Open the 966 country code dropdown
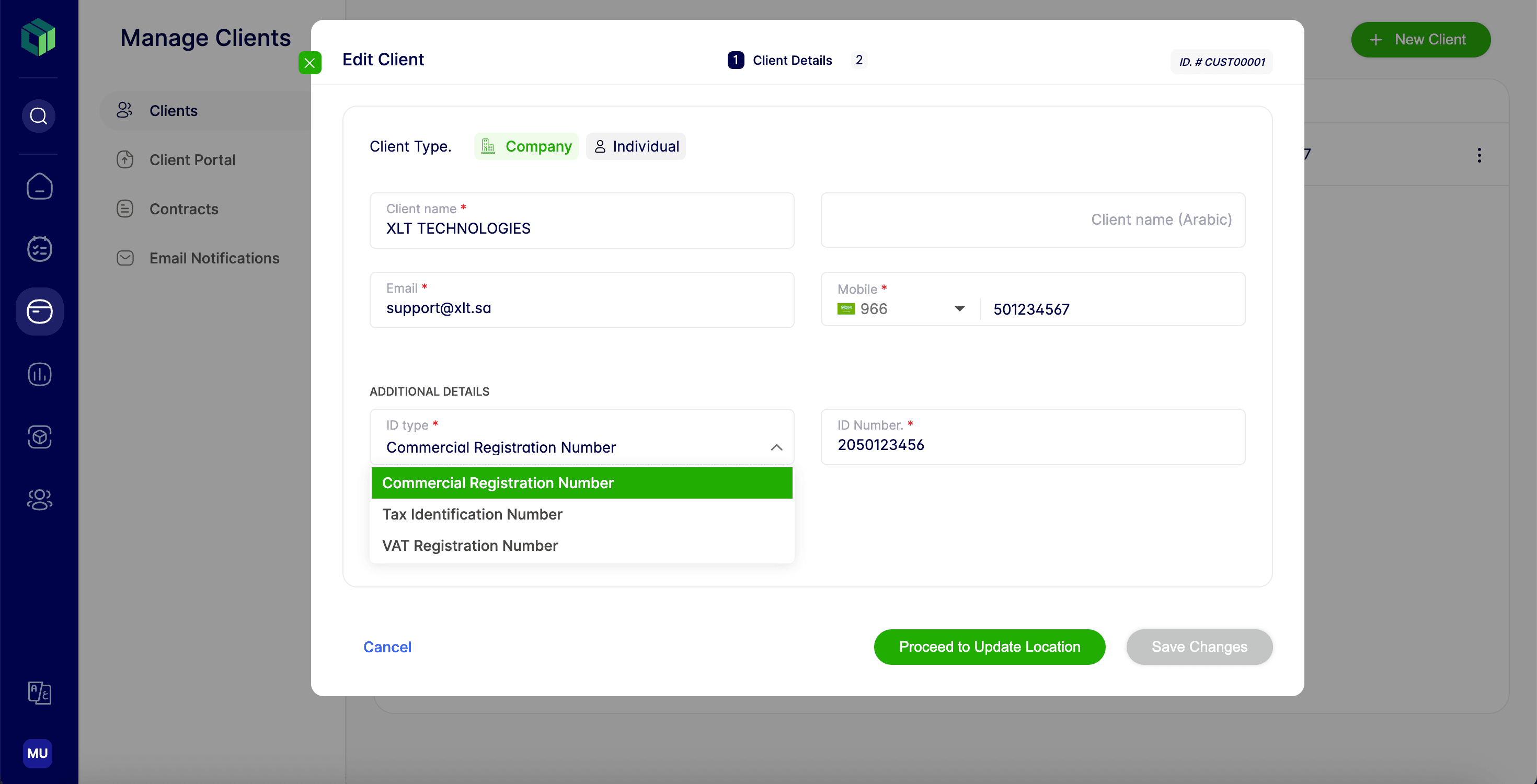This screenshot has width=1537, height=784. (x=901, y=309)
